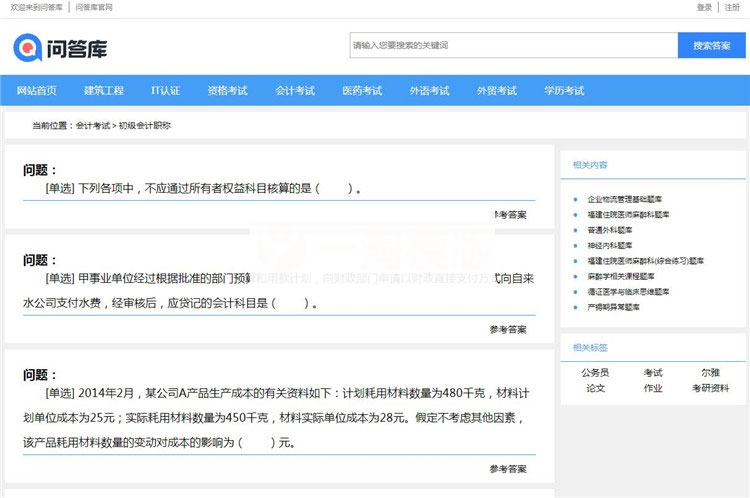Image resolution: width=750 pixels, height=498 pixels.
Task: Switch to 资格考试 category
Action: click(228, 91)
